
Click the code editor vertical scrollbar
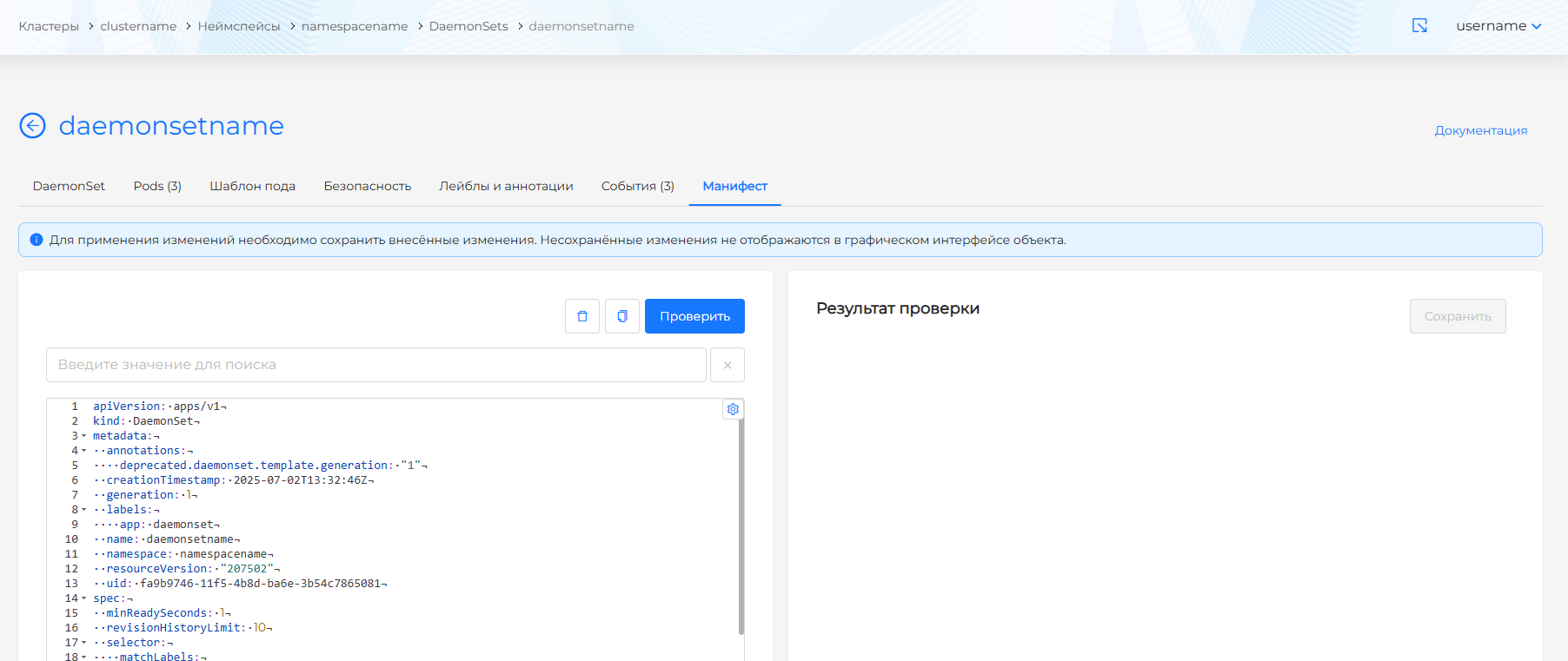click(x=741, y=521)
